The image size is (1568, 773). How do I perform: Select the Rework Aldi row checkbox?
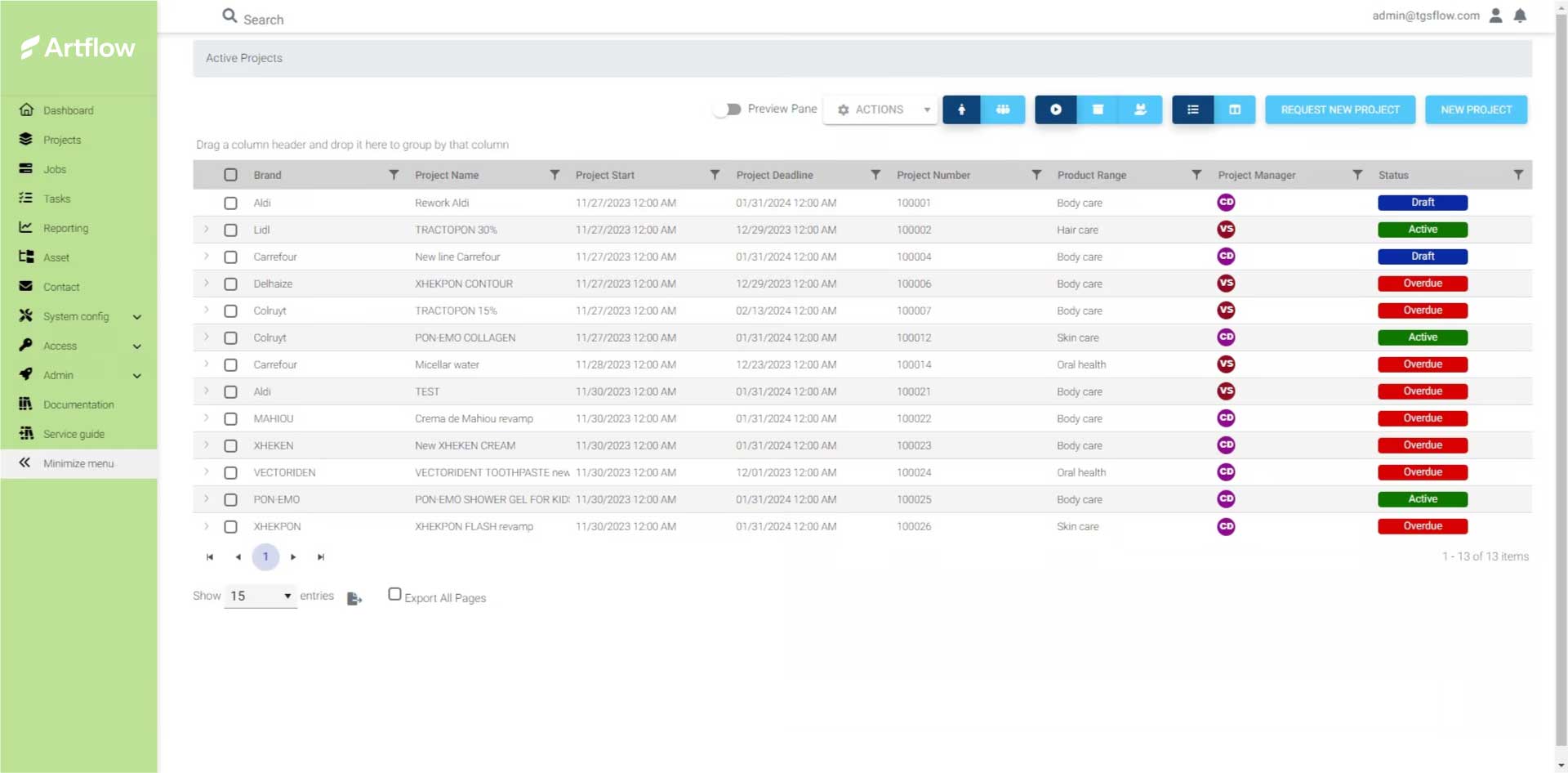pyautogui.click(x=230, y=203)
